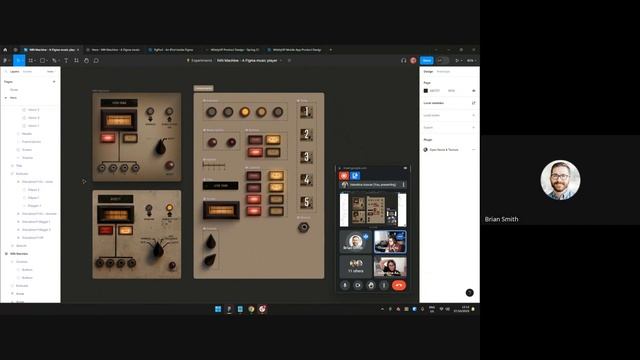This screenshot has width=640, height=360.
Task: Remove the Open Fonts plugin entry
Action: click(473, 150)
